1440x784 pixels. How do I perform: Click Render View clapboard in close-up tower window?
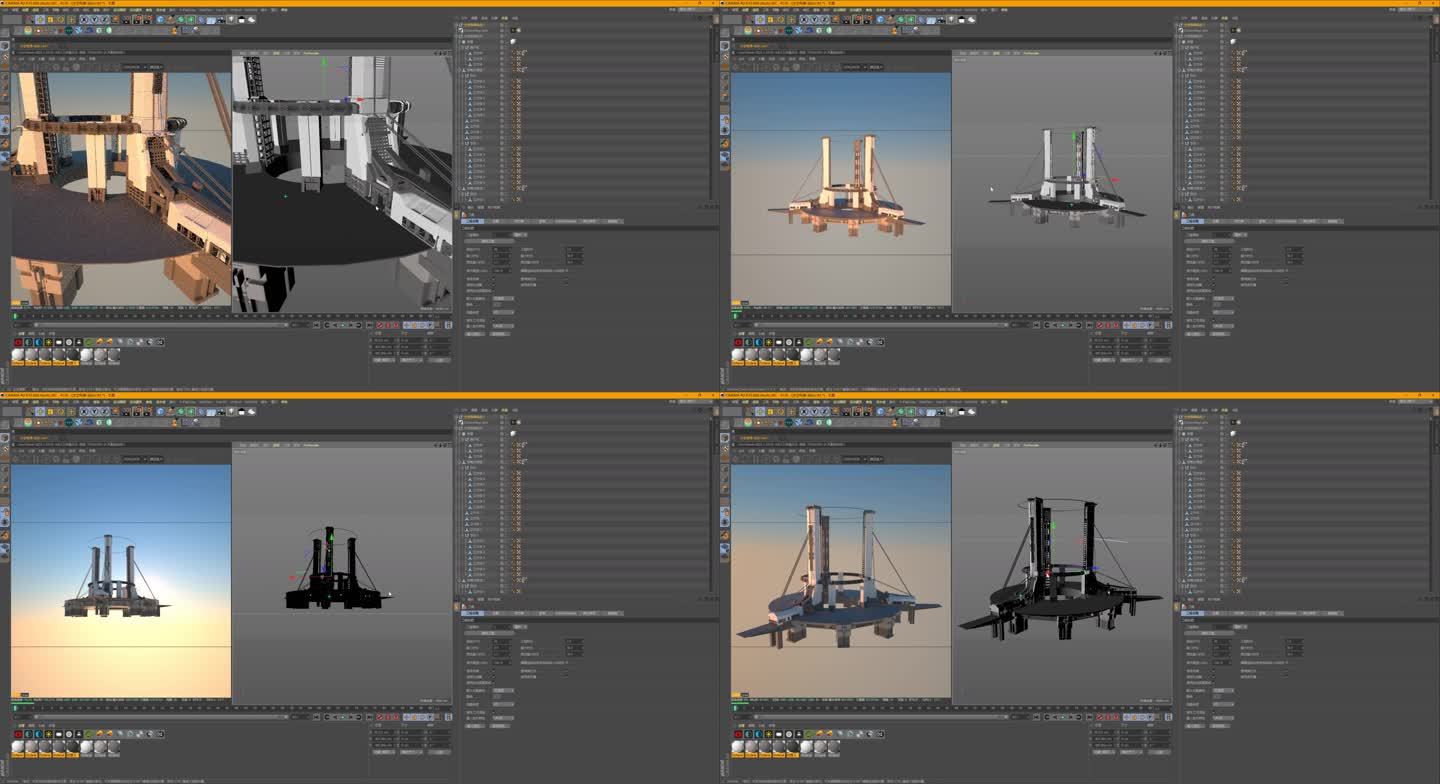[x=126, y=19]
